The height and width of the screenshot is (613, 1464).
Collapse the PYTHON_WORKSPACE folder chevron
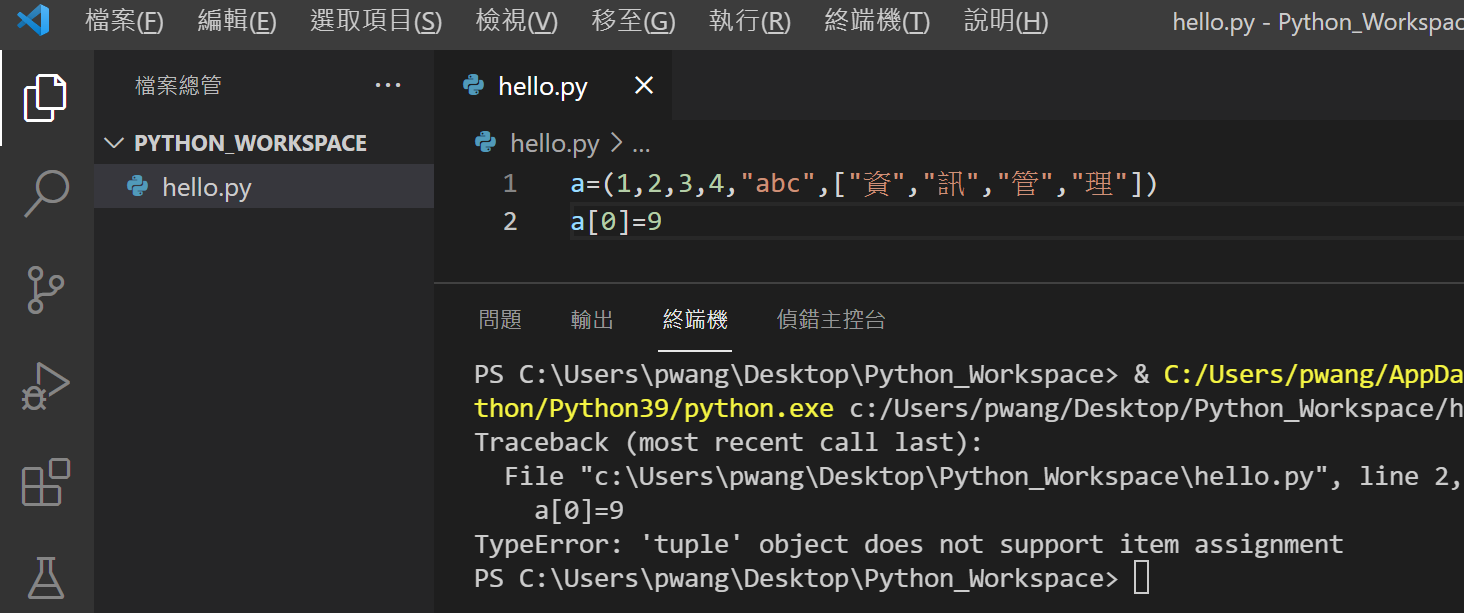(x=114, y=143)
